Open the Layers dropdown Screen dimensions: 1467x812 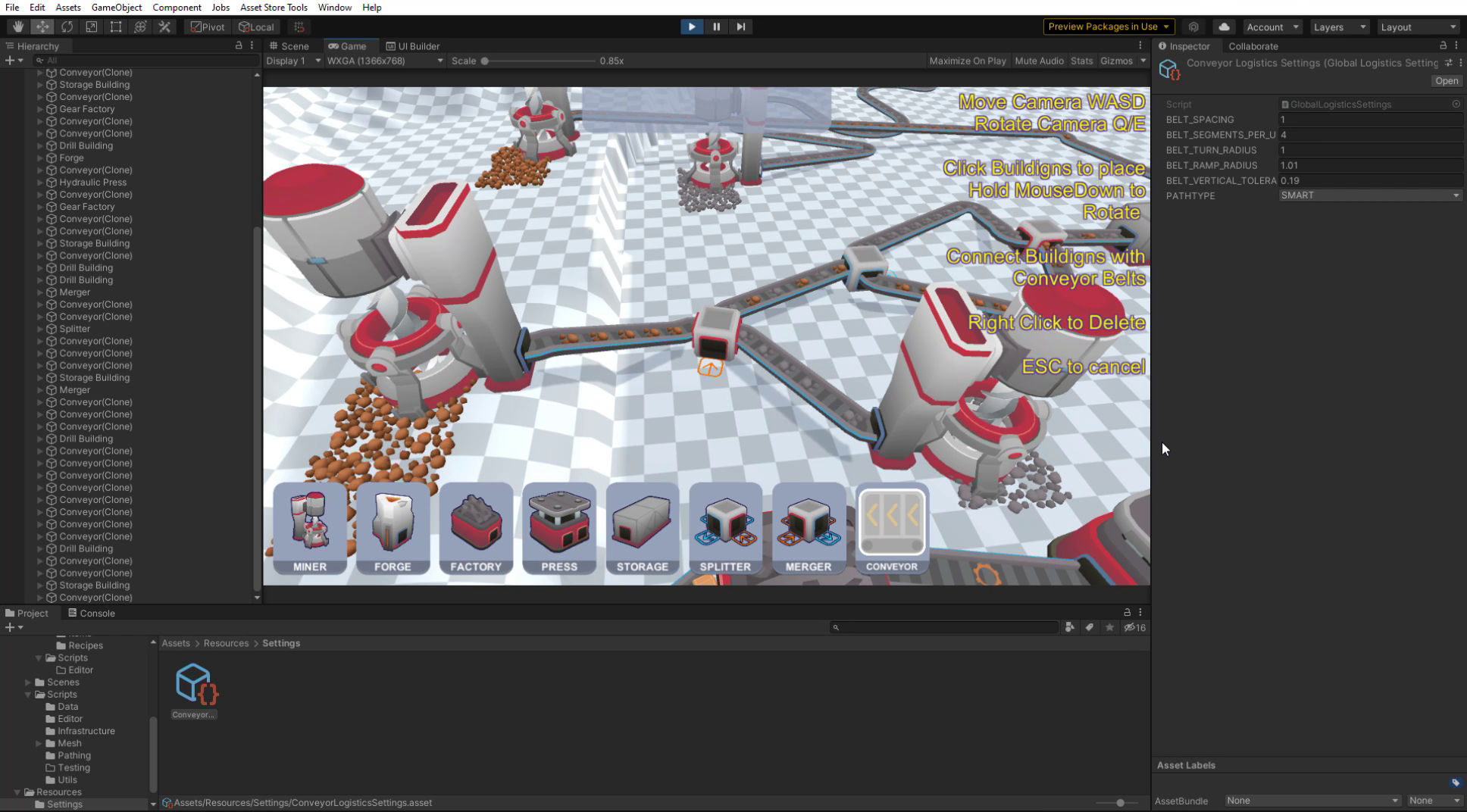1340,27
